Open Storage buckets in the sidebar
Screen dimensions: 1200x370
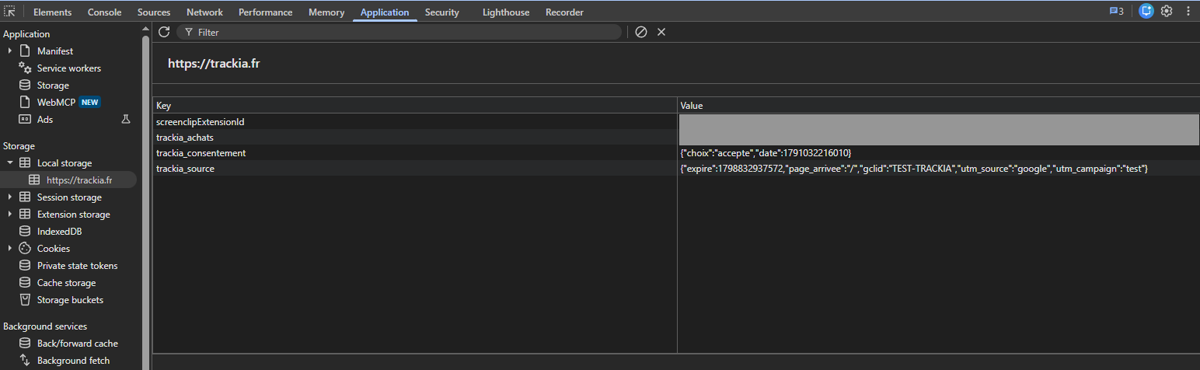[70, 299]
